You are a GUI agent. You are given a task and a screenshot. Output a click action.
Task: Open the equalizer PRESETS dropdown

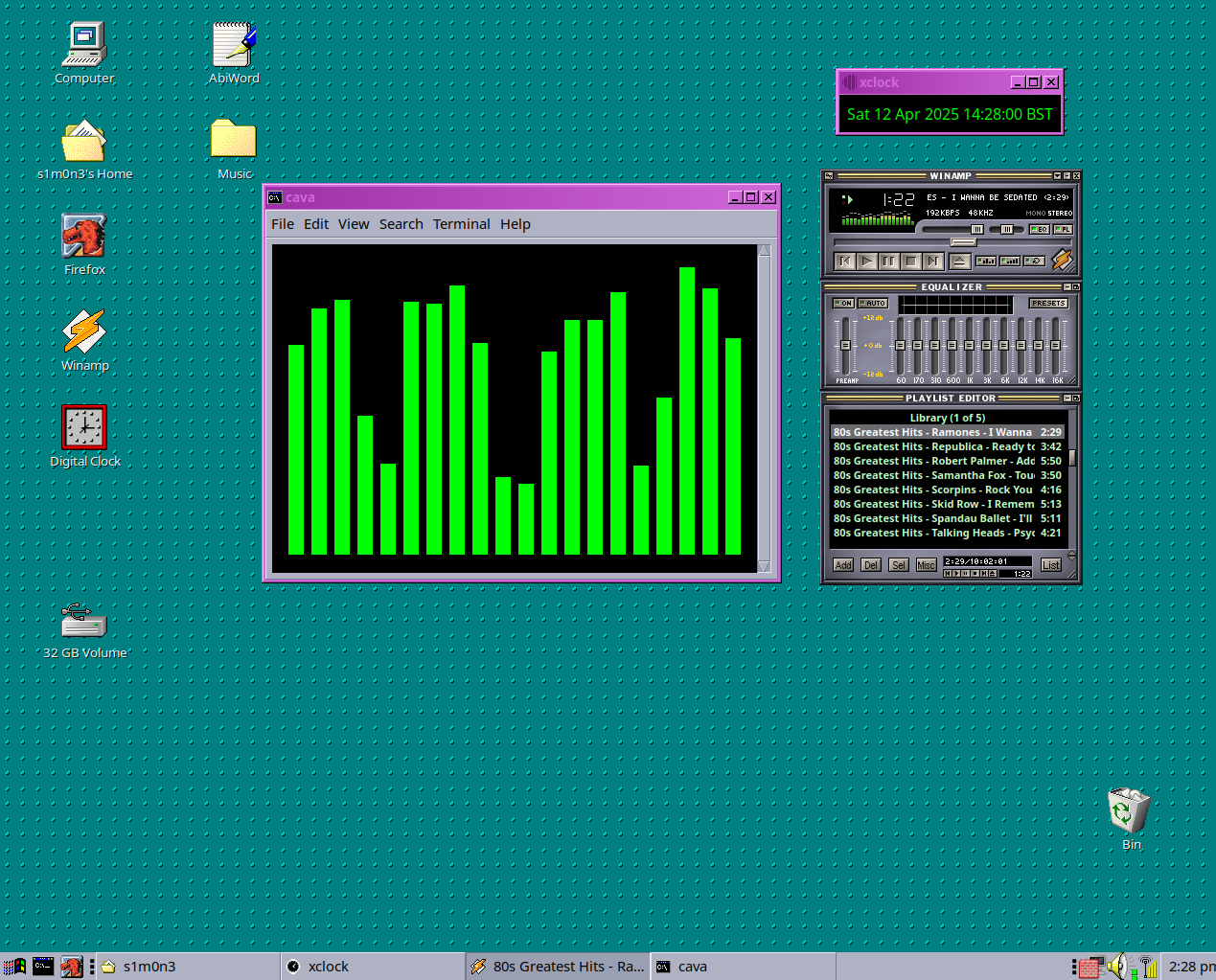pos(1048,303)
